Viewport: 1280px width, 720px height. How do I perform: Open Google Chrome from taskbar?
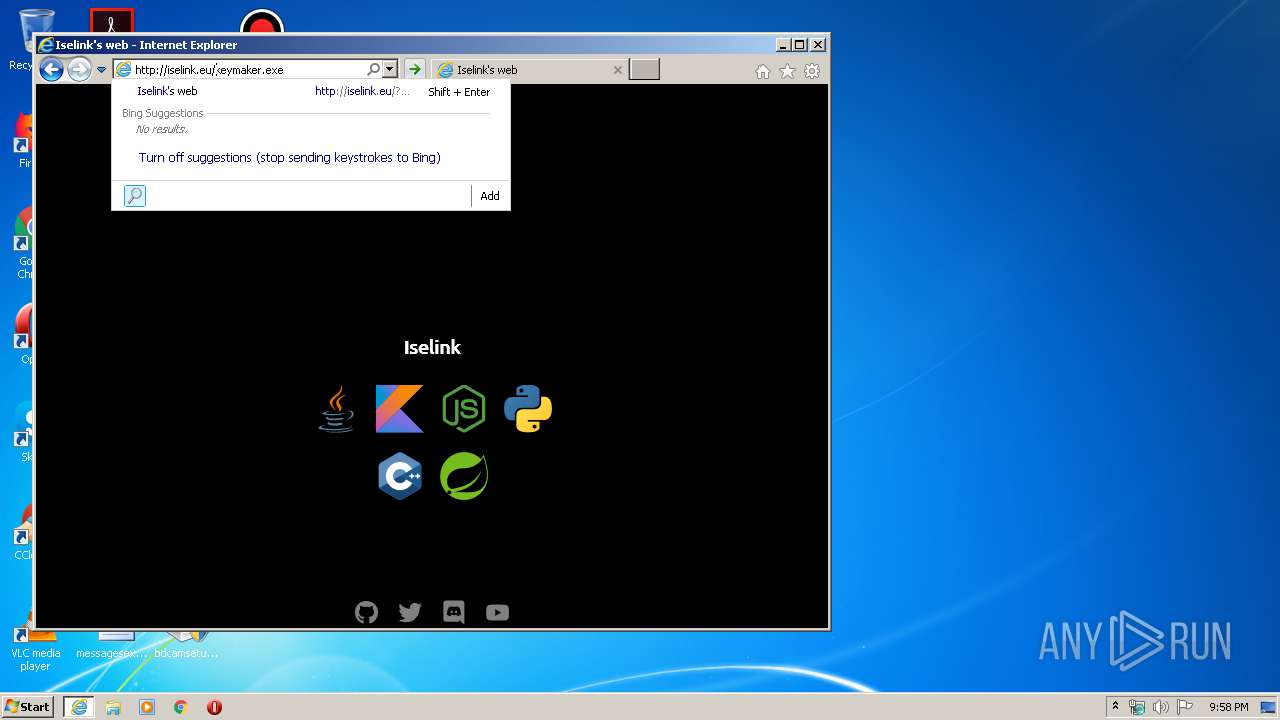(181, 707)
